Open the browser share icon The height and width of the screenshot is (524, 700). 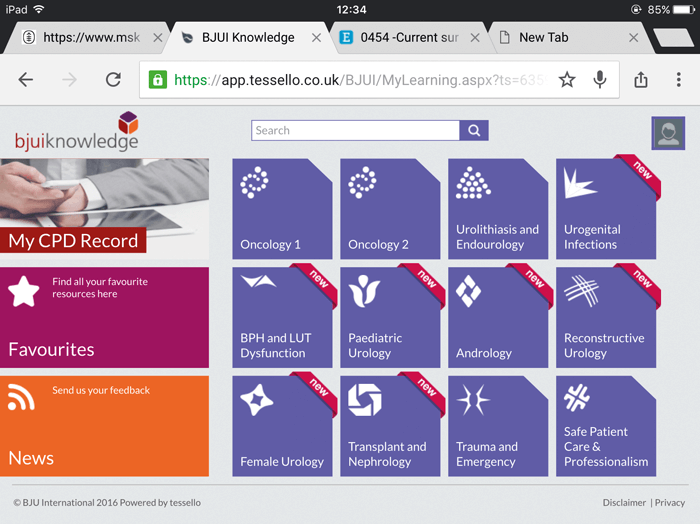(x=641, y=80)
